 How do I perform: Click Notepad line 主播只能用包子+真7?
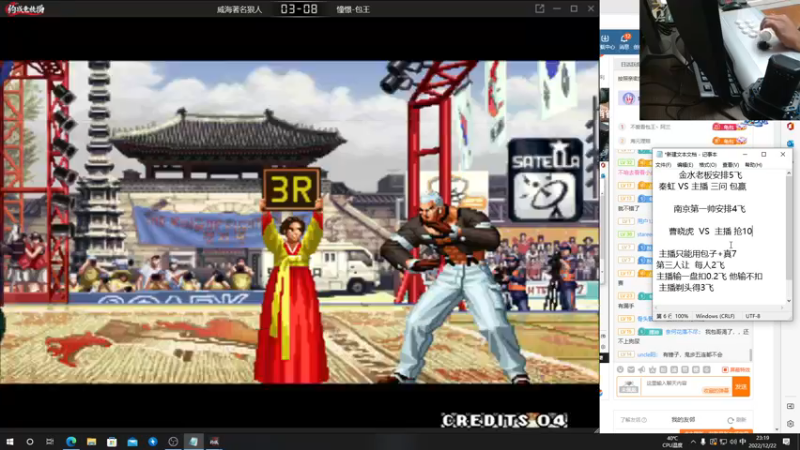click(x=697, y=254)
